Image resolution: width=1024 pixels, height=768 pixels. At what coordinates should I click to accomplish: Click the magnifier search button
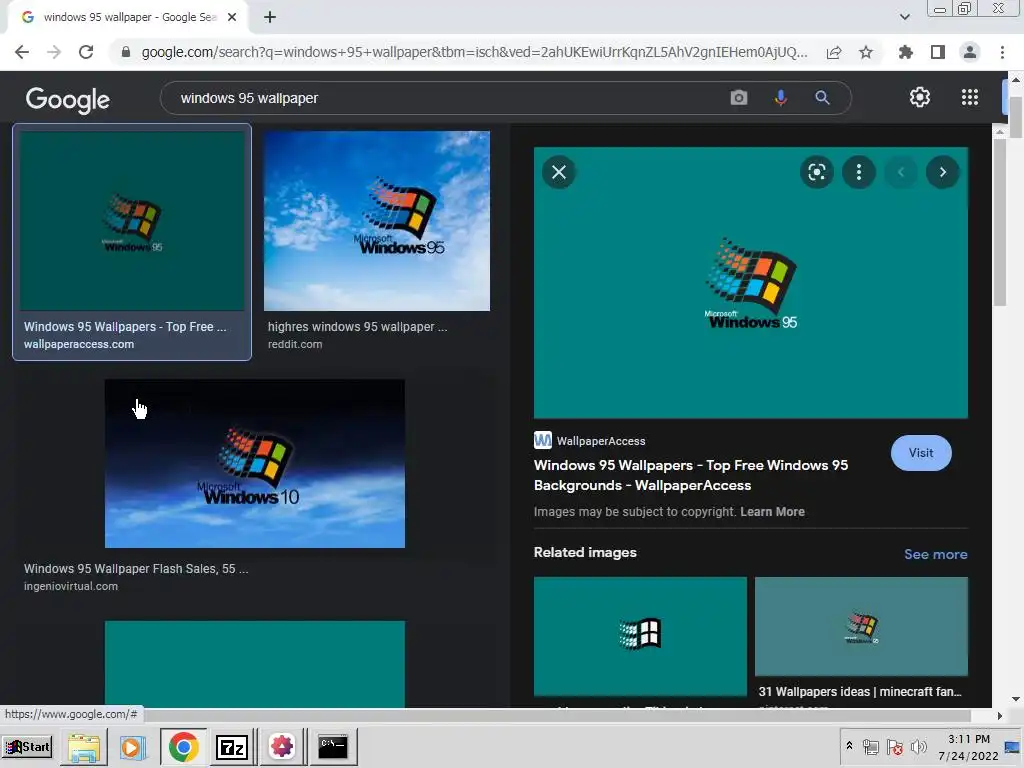822,98
